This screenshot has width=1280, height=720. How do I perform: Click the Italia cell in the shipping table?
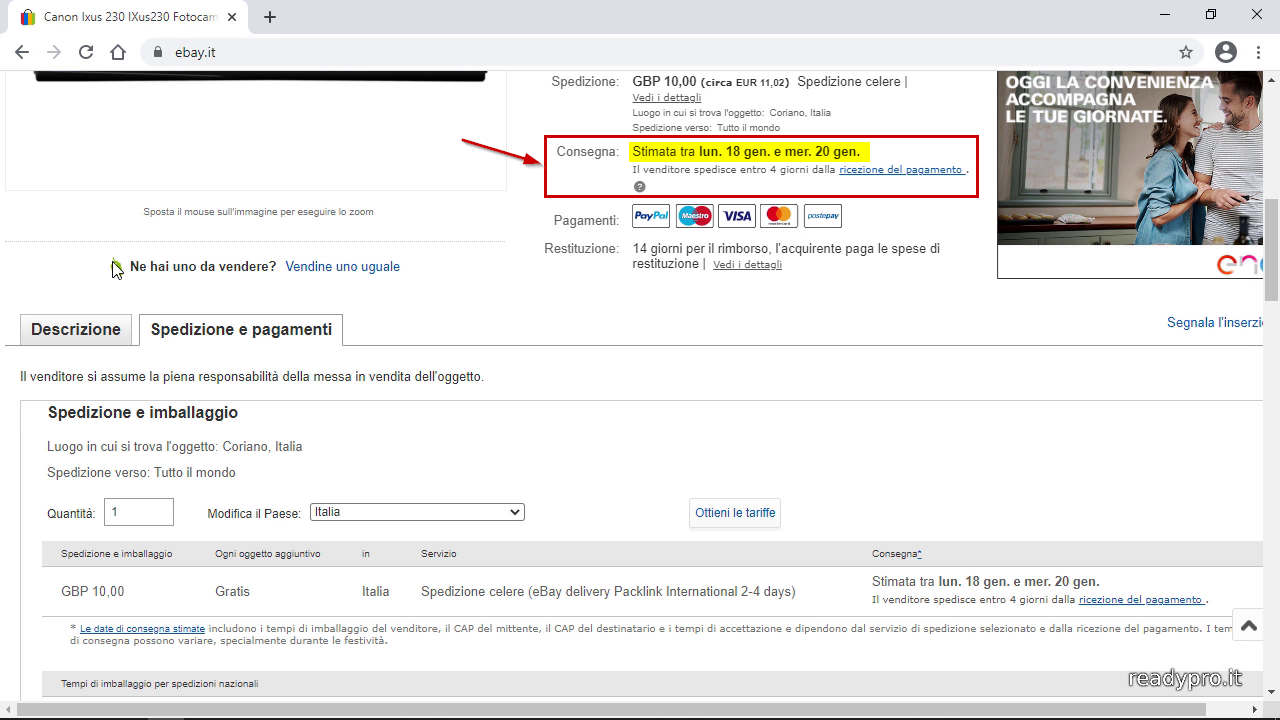376,592
